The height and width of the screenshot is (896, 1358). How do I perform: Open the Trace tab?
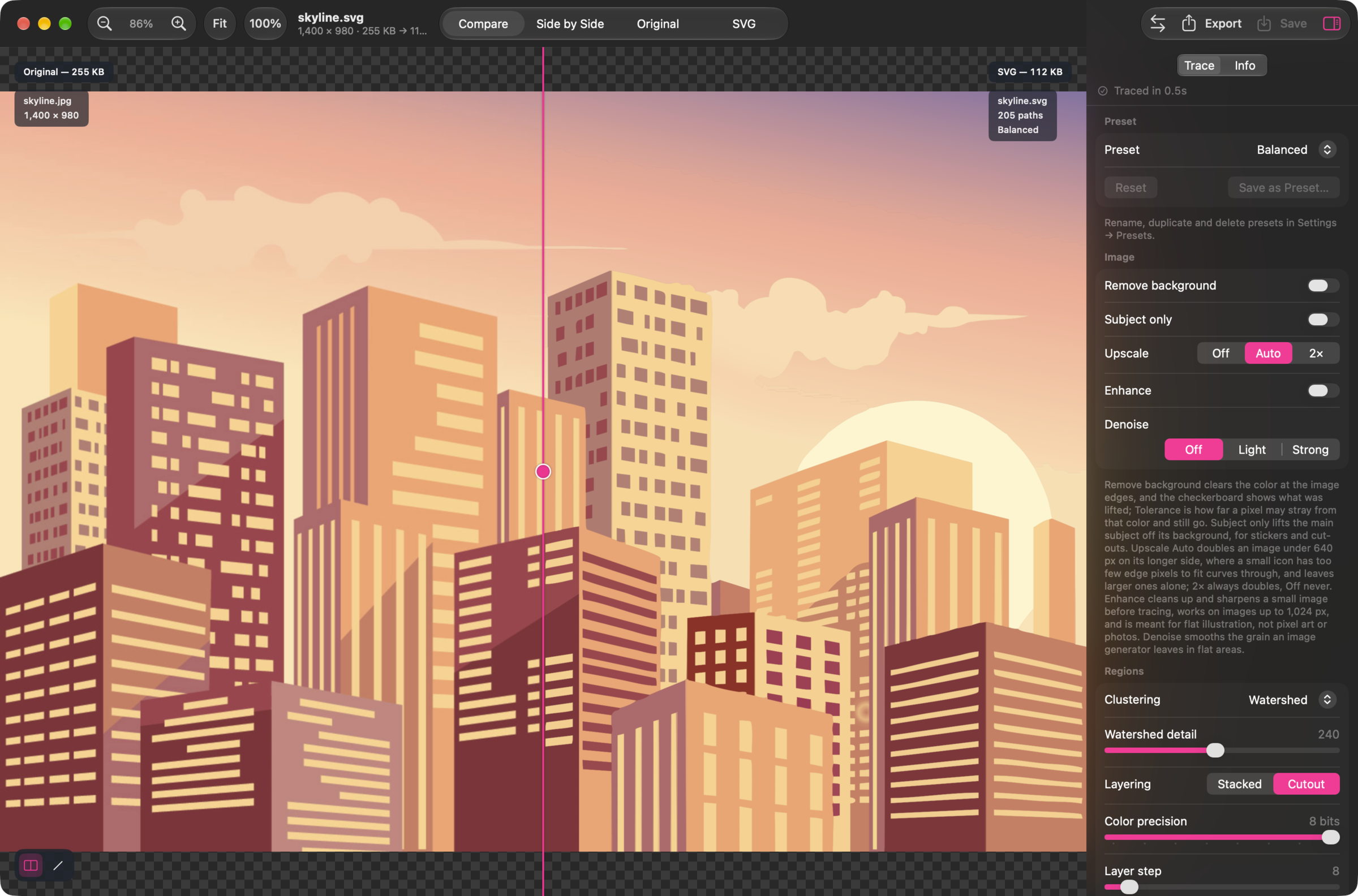coord(1198,65)
